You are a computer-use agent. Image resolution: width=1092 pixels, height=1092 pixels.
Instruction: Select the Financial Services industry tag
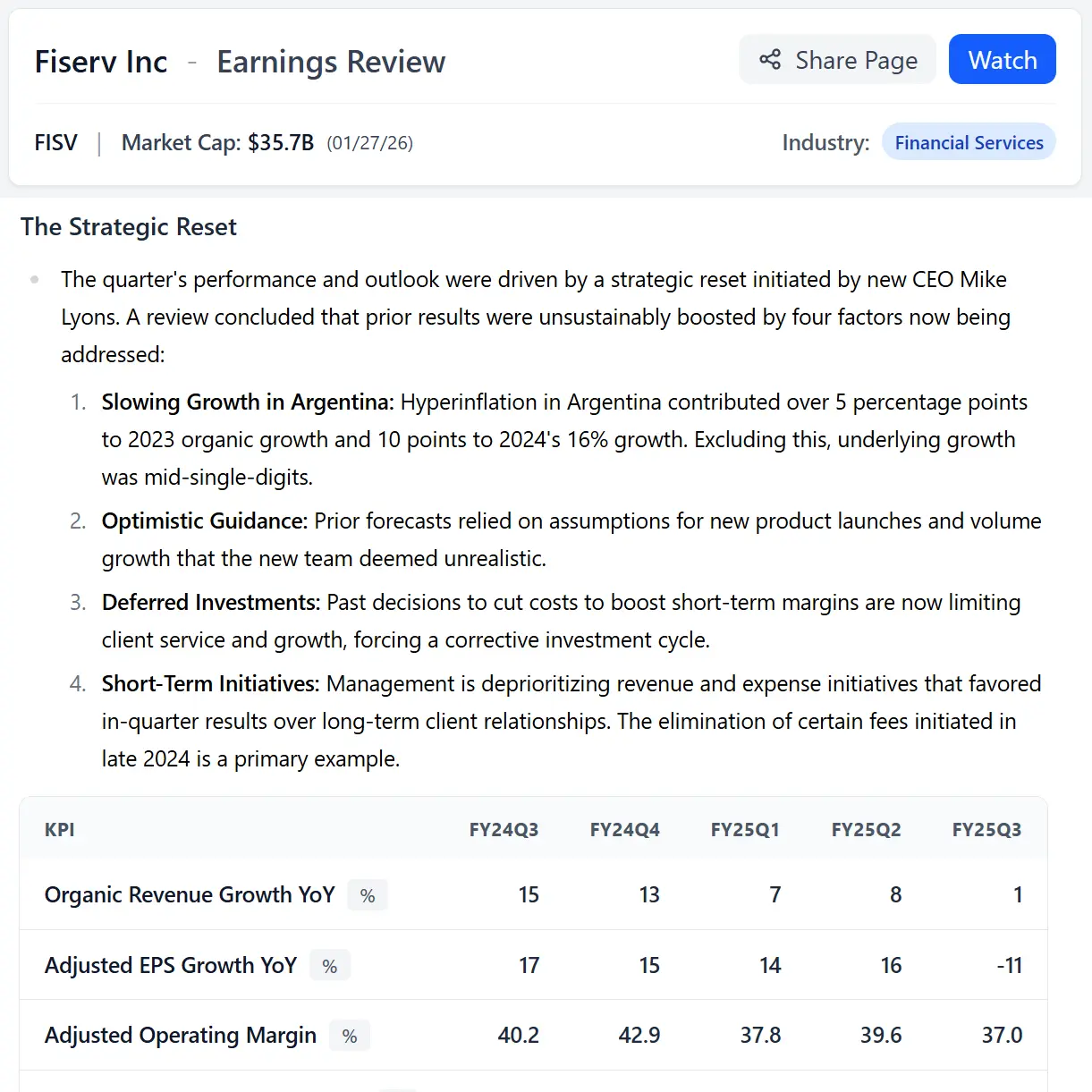(969, 142)
